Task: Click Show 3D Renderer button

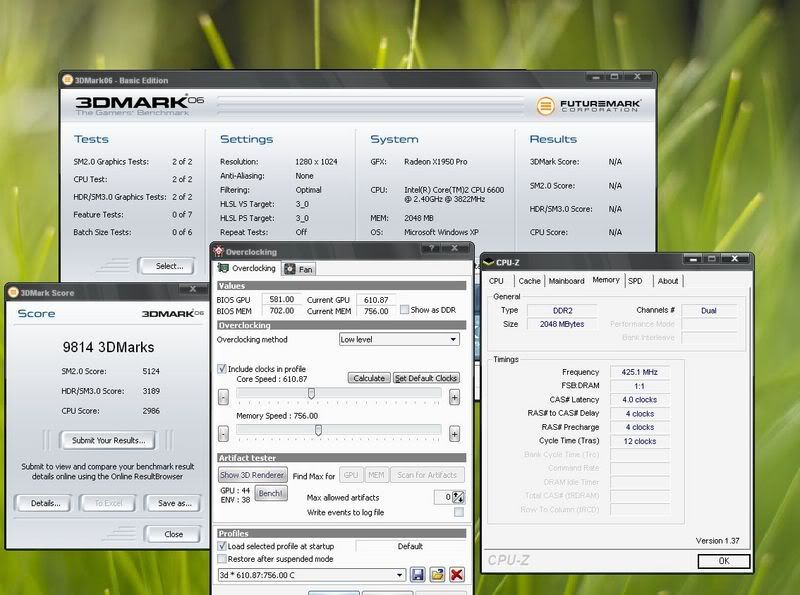Action: pyautogui.click(x=252, y=475)
